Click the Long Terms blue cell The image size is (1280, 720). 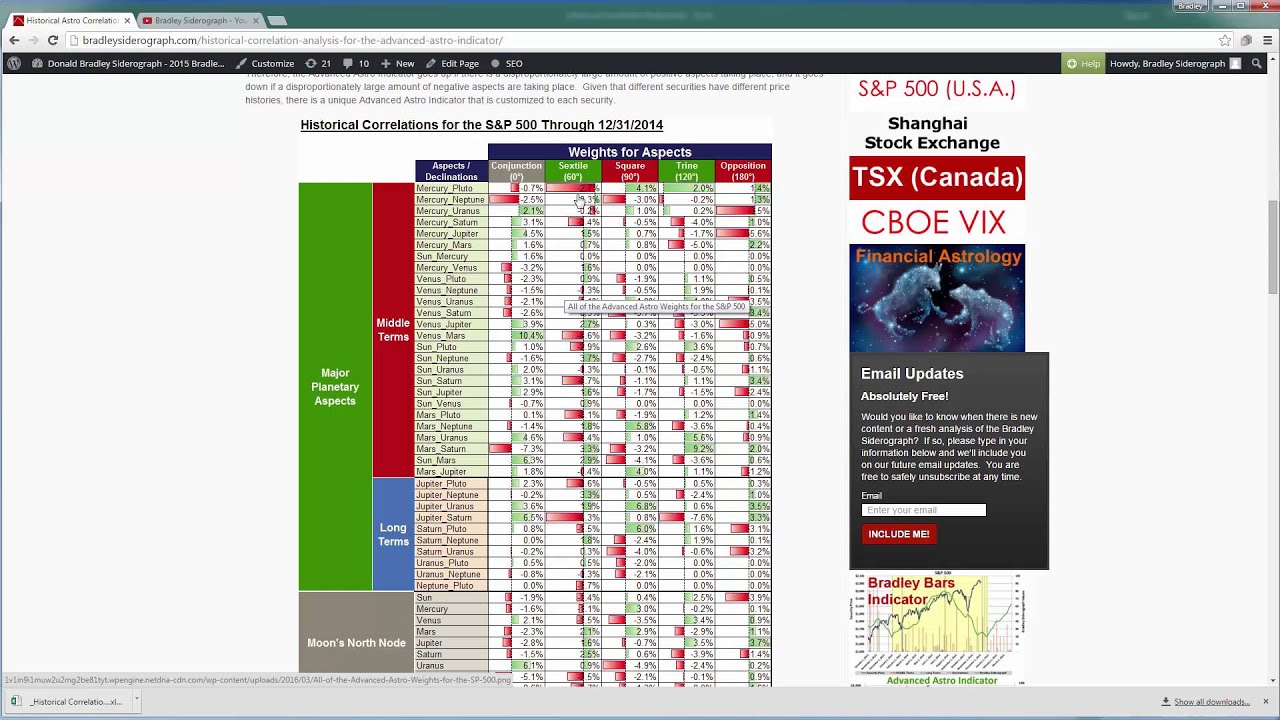393,534
